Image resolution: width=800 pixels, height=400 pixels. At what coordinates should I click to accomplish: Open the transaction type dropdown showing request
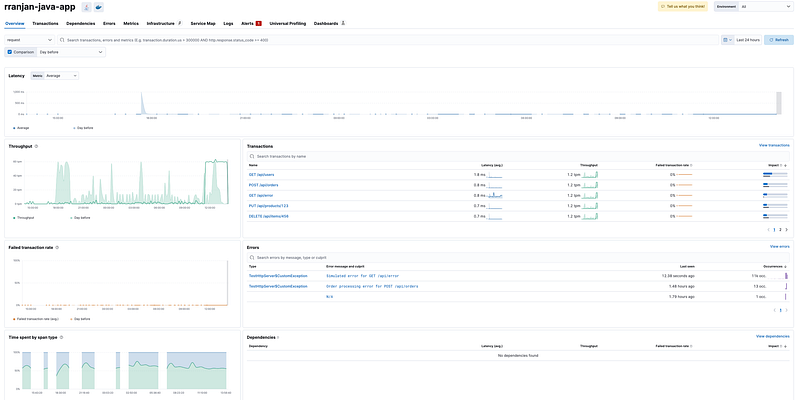click(30, 40)
